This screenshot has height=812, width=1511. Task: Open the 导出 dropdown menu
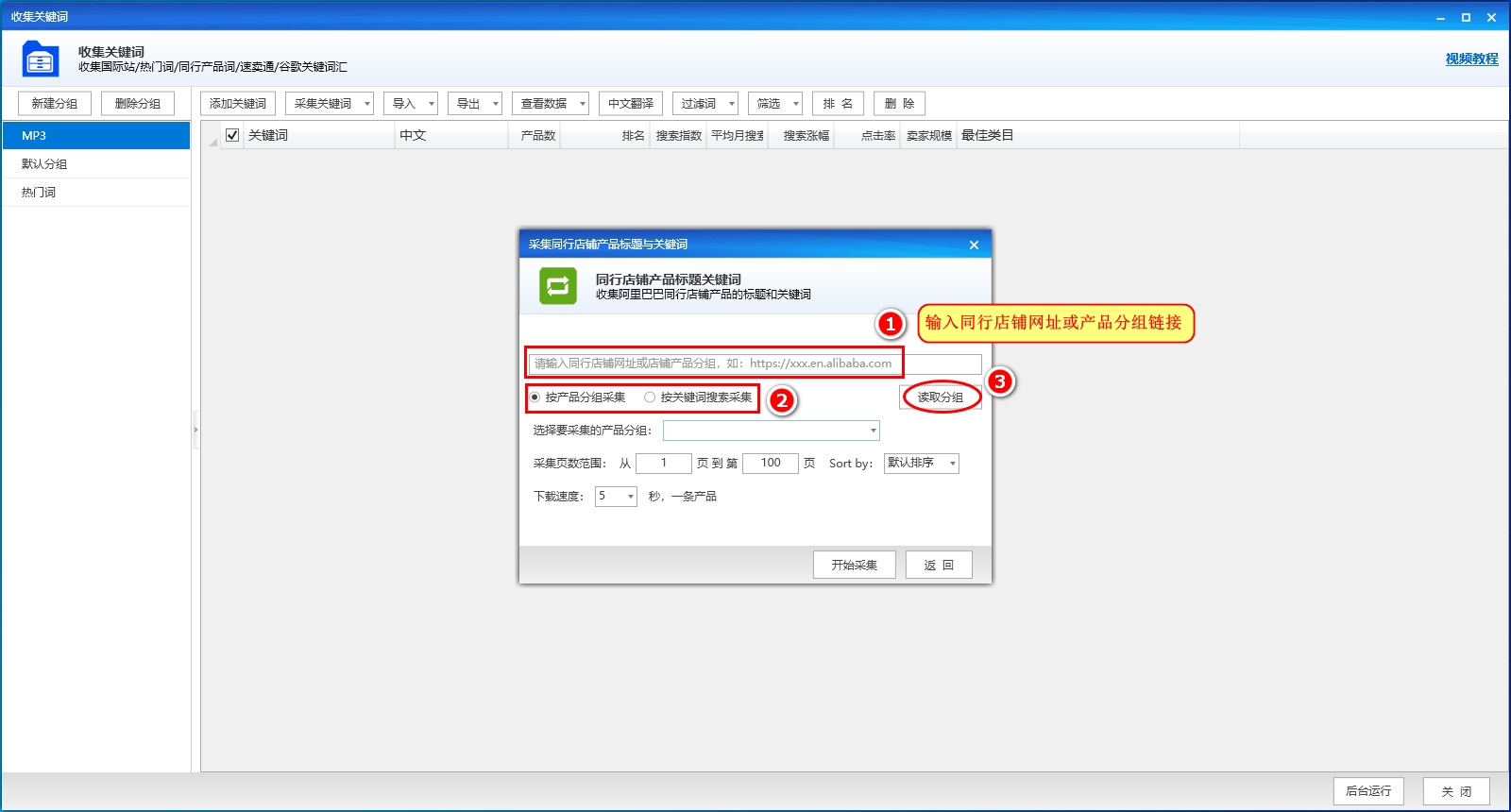click(x=475, y=104)
